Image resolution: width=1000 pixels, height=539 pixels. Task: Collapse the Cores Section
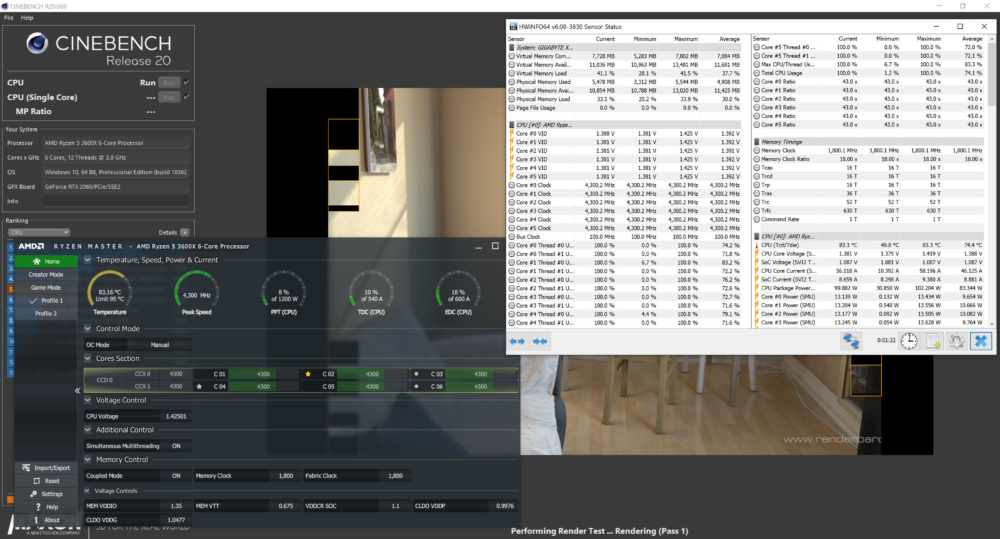pyautogui.click(x=88, y=358)
